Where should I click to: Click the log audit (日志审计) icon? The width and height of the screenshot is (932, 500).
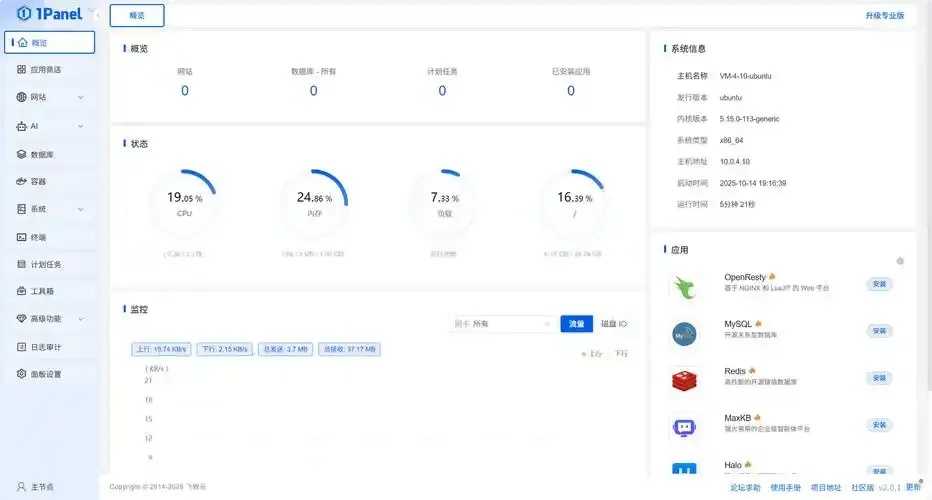(x=21, y=347)
